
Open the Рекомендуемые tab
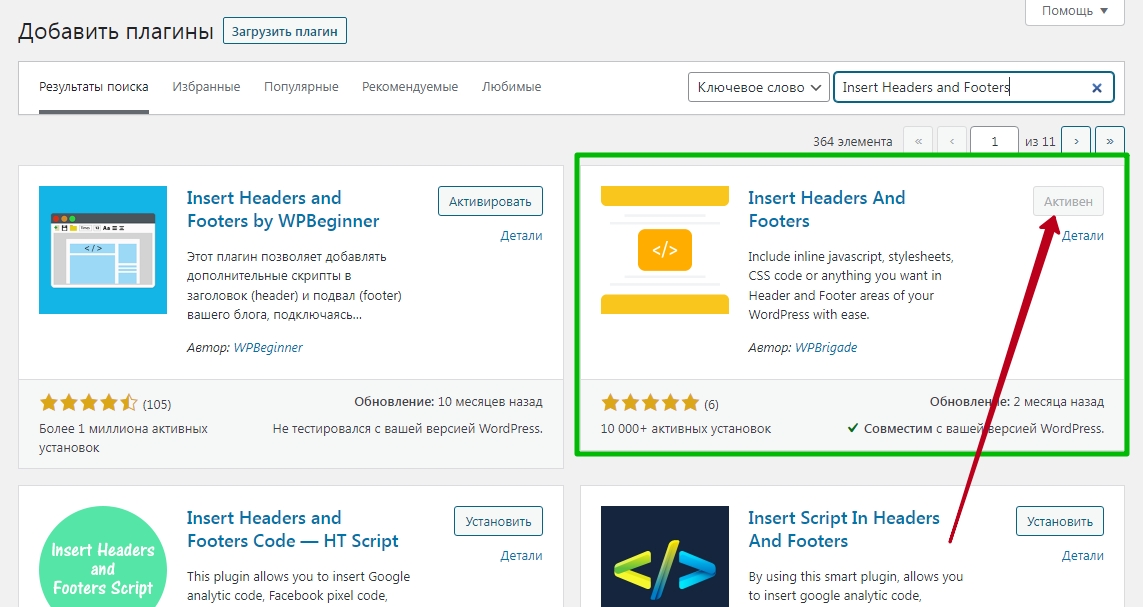tap(410, 87)
